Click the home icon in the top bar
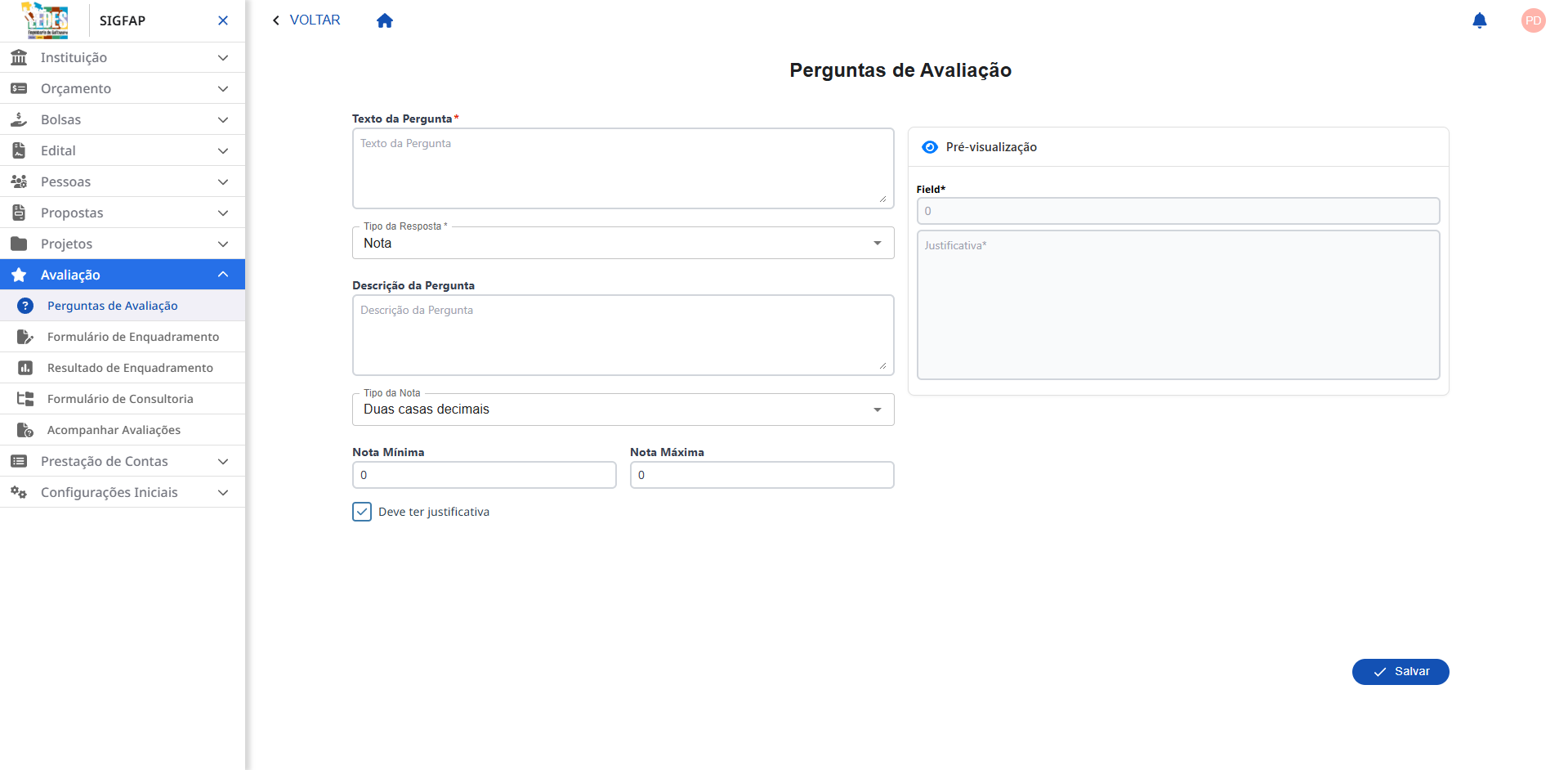1568x770 pixels. [x=384, y=20]
